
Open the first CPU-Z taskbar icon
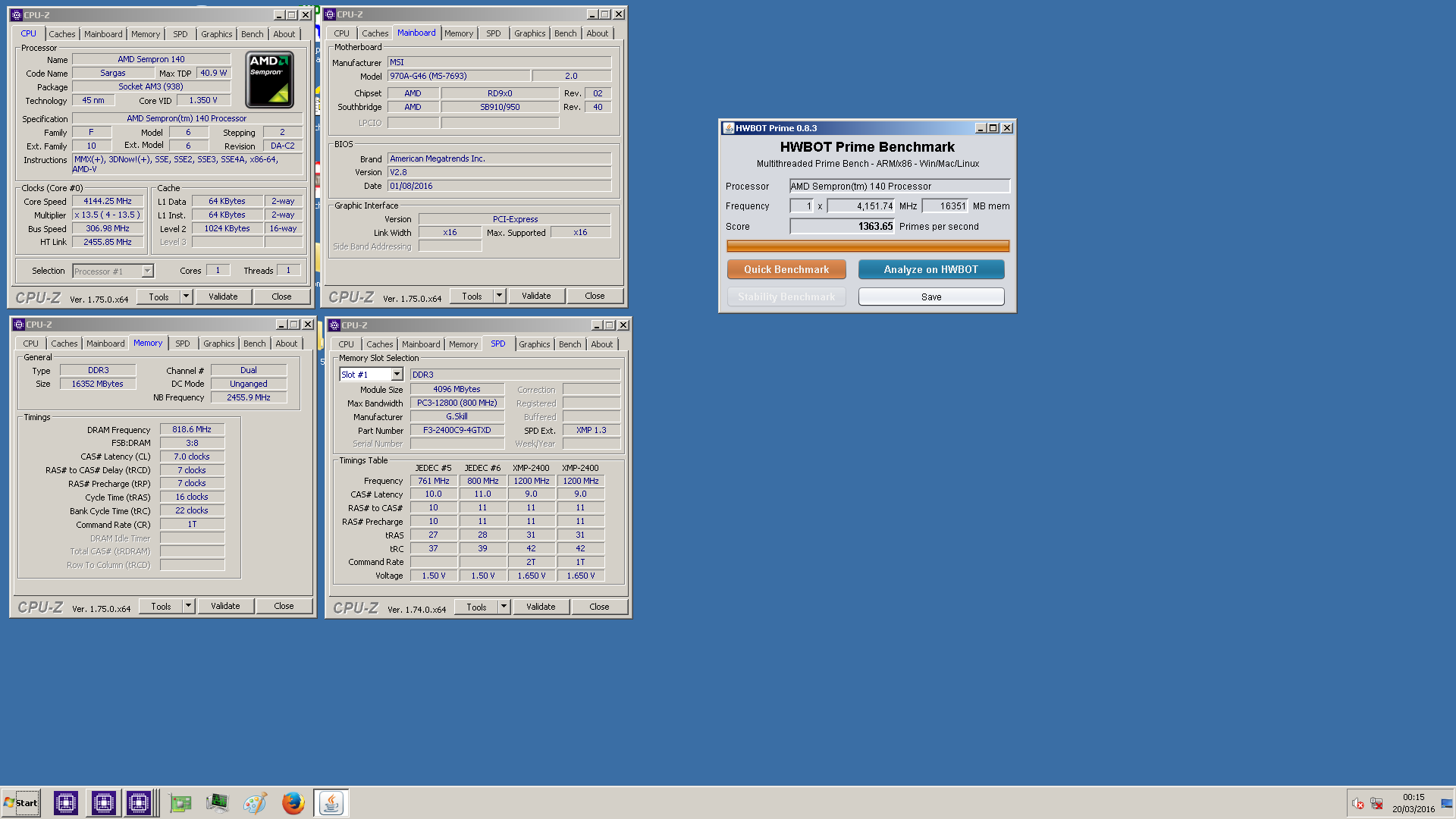[x=65, y=802]
